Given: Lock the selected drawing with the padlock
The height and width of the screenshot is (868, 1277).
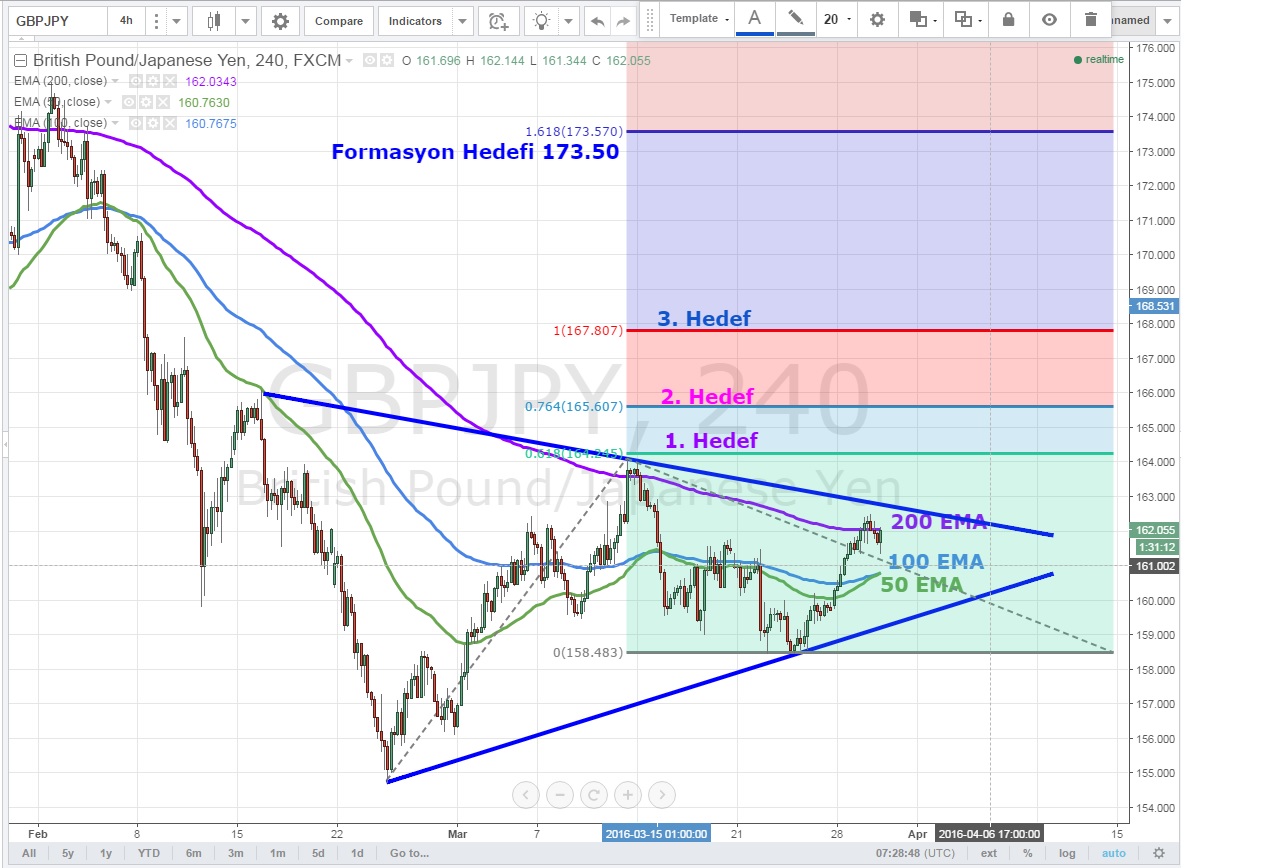Looking at the screenshot, I should pos(1008,19).
